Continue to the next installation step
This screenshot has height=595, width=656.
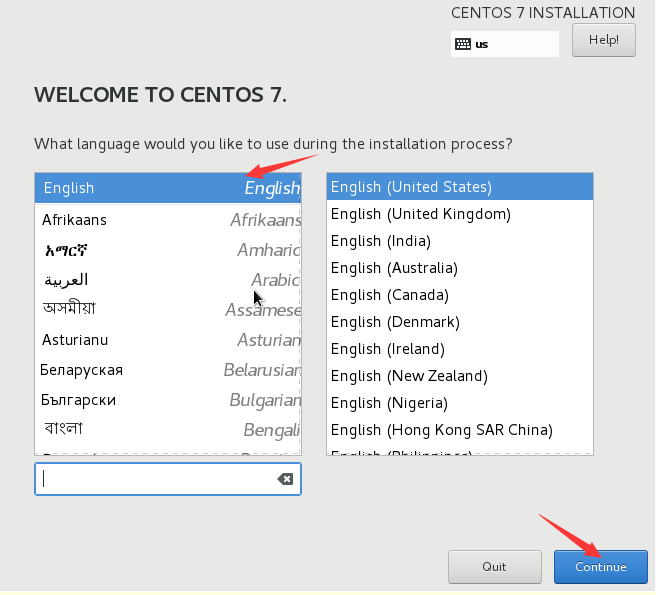pos(601,567)
